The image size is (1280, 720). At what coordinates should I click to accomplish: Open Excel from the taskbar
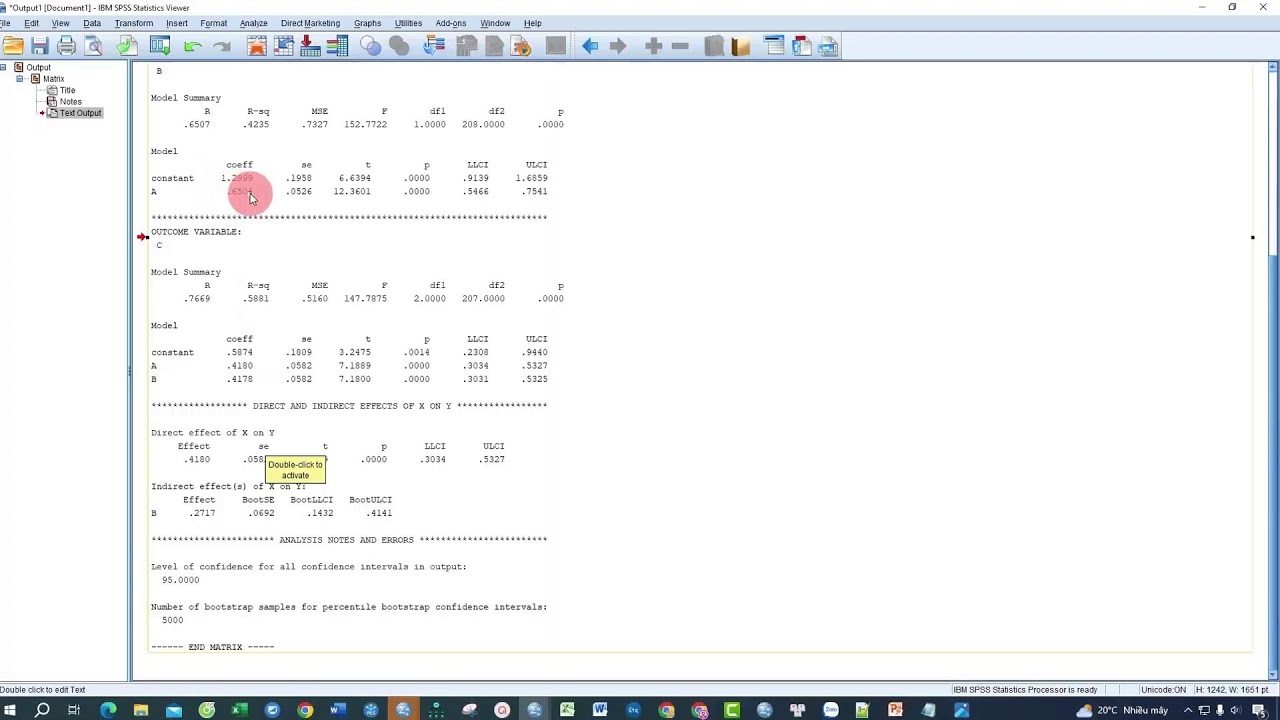click(239, 710)
